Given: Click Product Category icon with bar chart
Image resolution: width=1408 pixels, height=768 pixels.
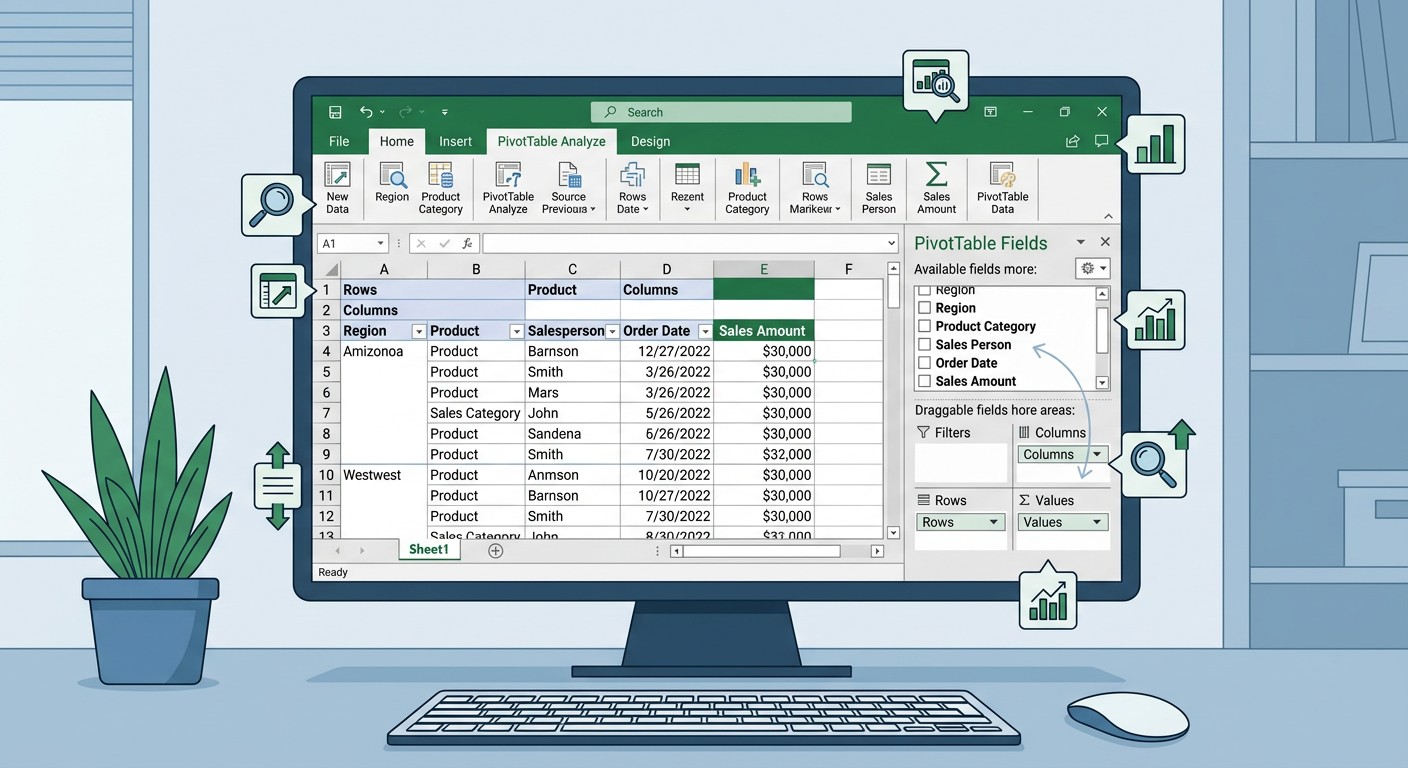Looking at the screenshot, I should [747, 174].
